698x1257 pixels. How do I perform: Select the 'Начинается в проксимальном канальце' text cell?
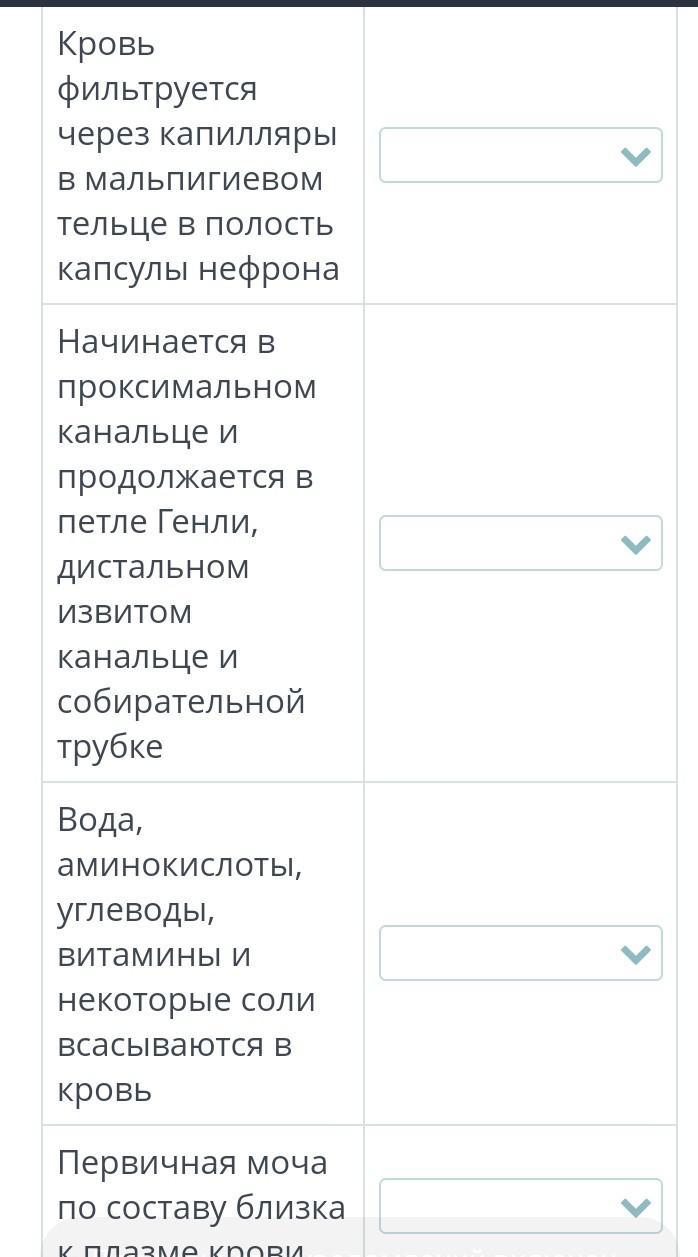click(x=203, y=543)
